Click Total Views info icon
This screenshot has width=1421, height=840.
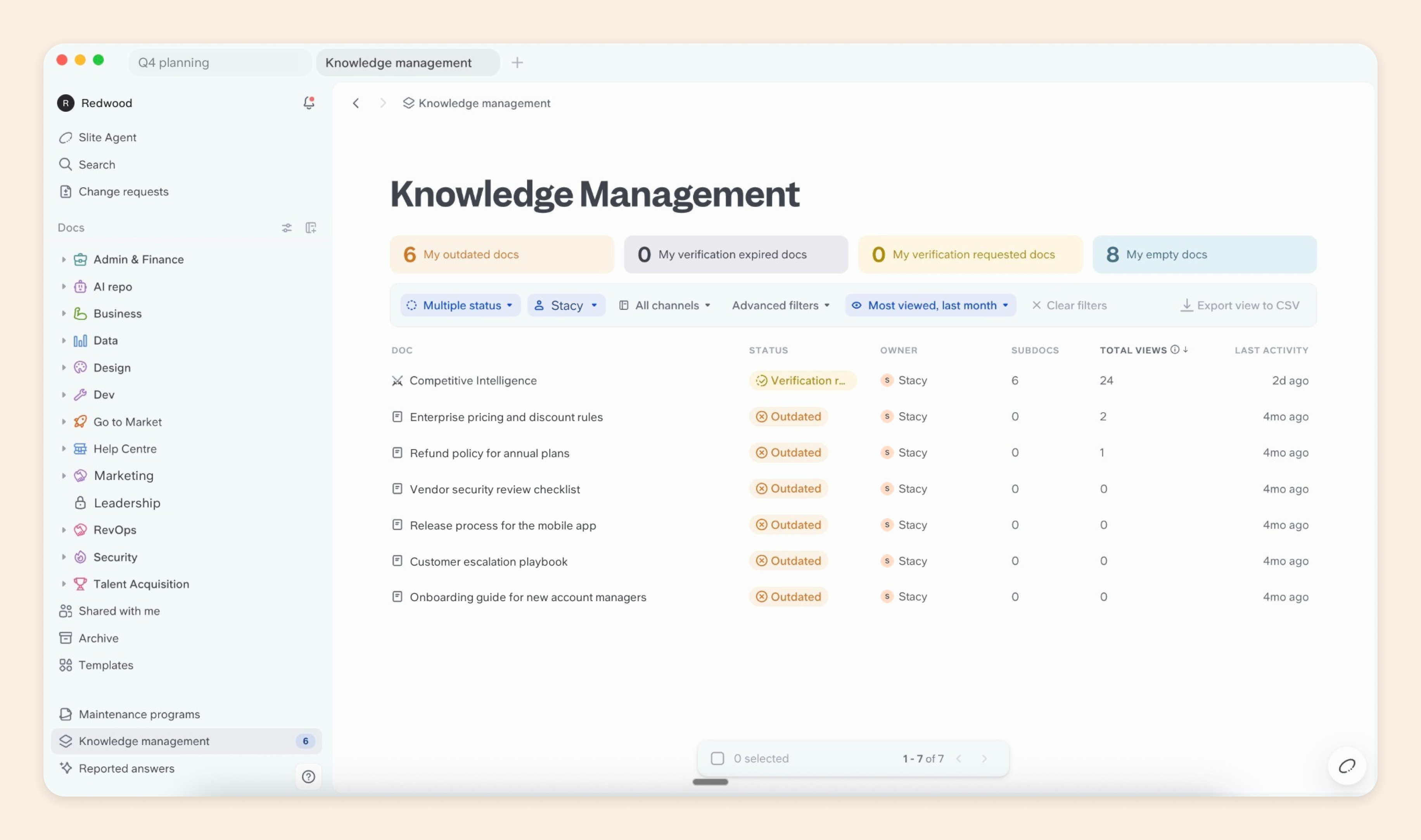1175,350
